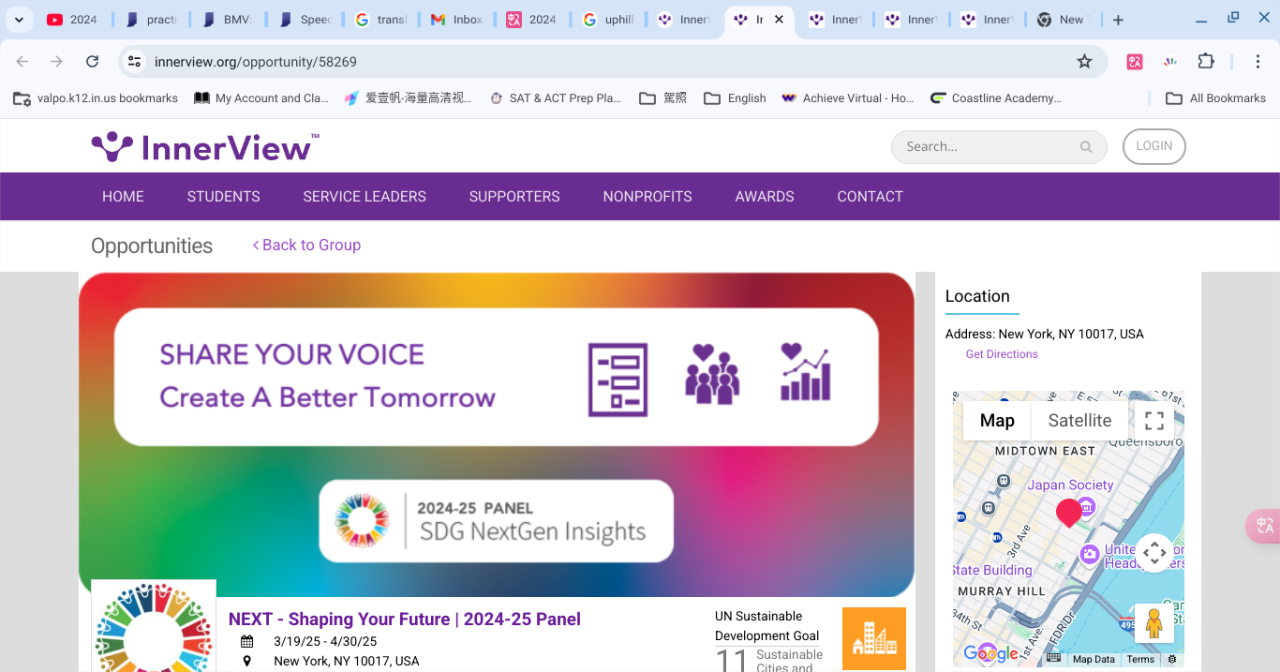This screenshot has width=1280, height=672.
Task: Open the English bookmarks folder
Action: 735,98
